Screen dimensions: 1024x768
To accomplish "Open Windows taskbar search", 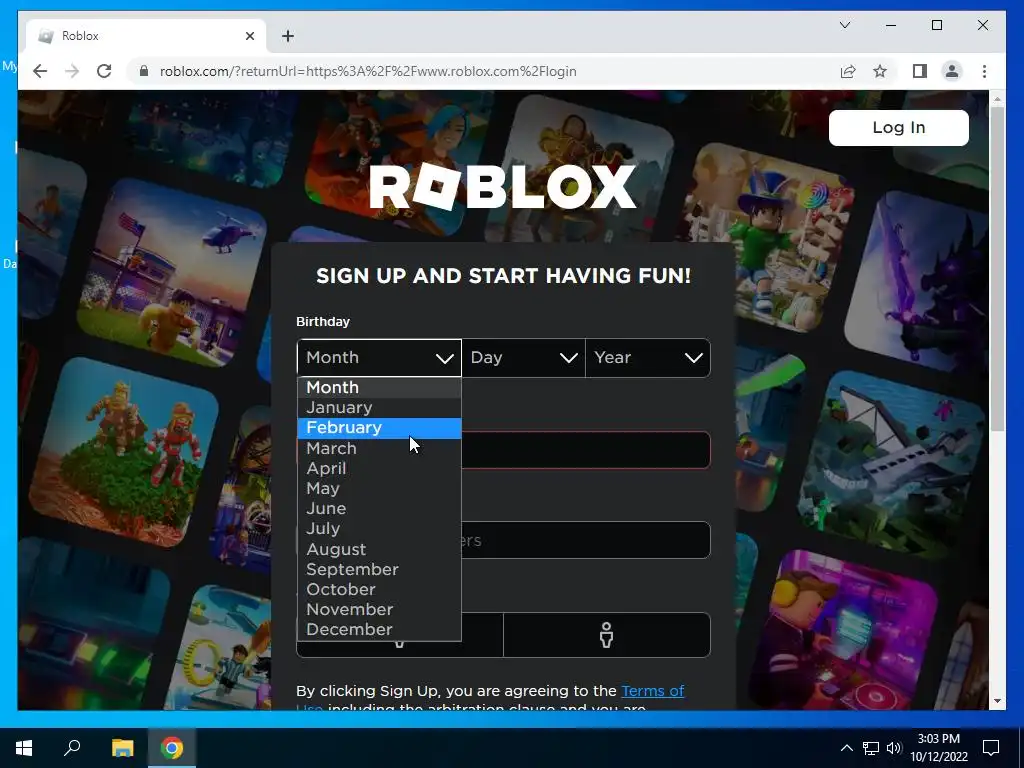I will [72, 748].
